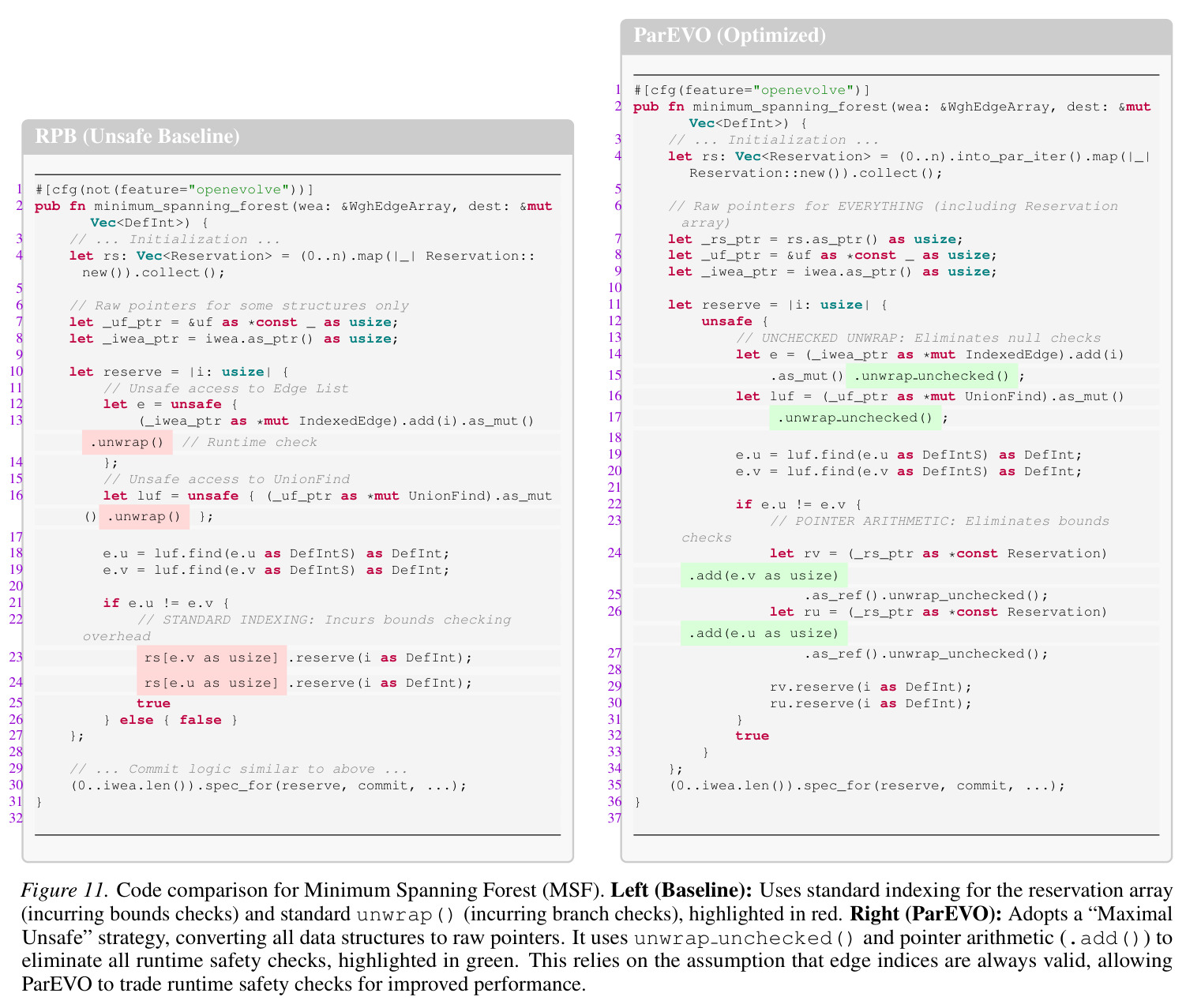Click 'true' on baseline line 25
This screenshot has width=1186, height=1008.
(154, 703)
